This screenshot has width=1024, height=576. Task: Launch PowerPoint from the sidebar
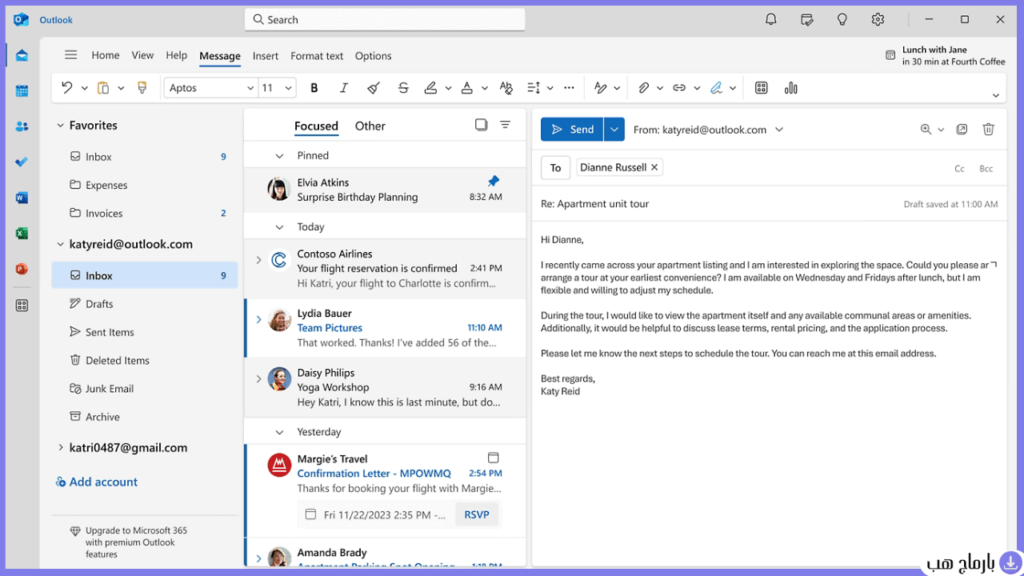[22, 269]
